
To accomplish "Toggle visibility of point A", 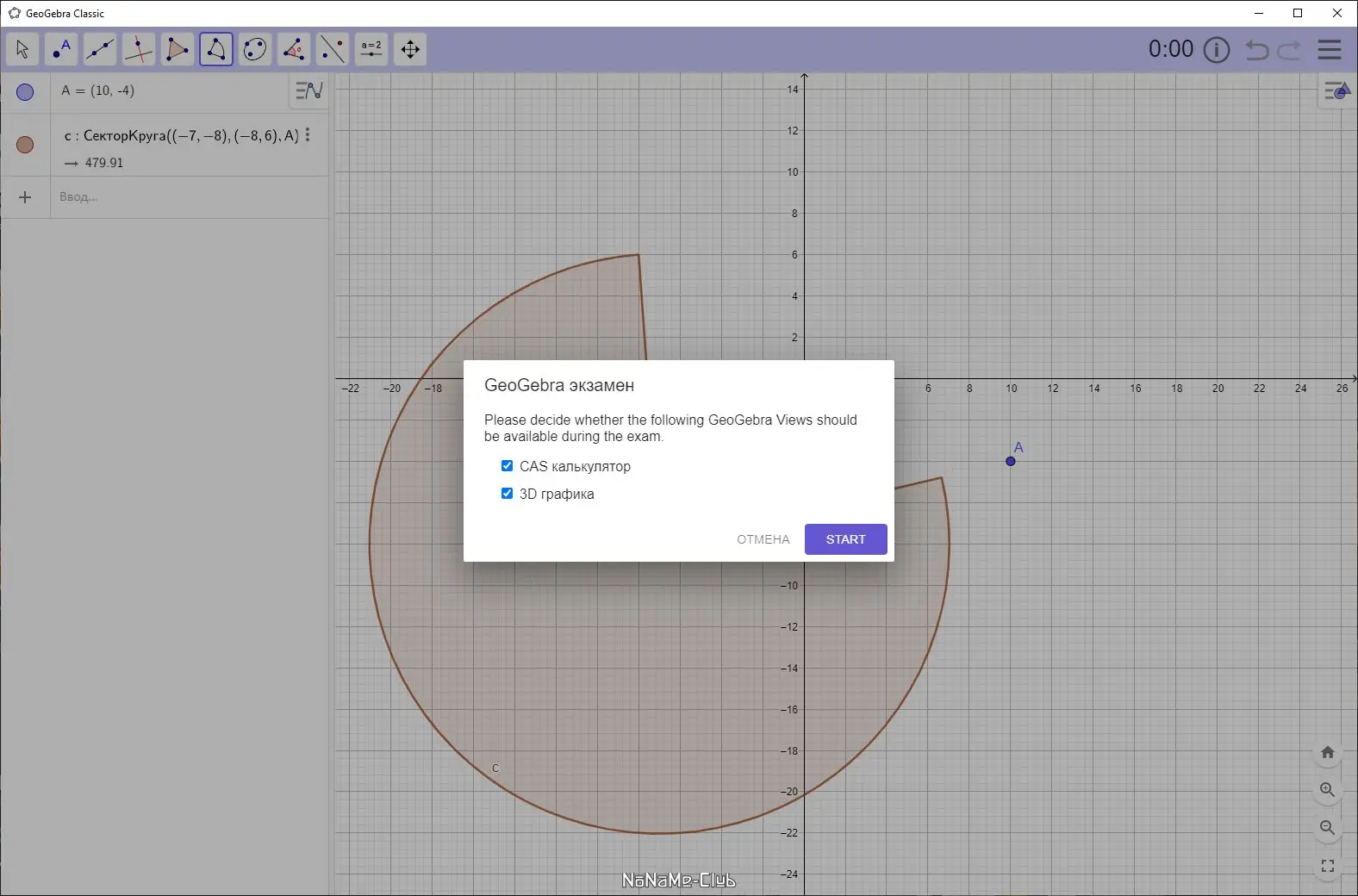I will [x=25, y=91].
